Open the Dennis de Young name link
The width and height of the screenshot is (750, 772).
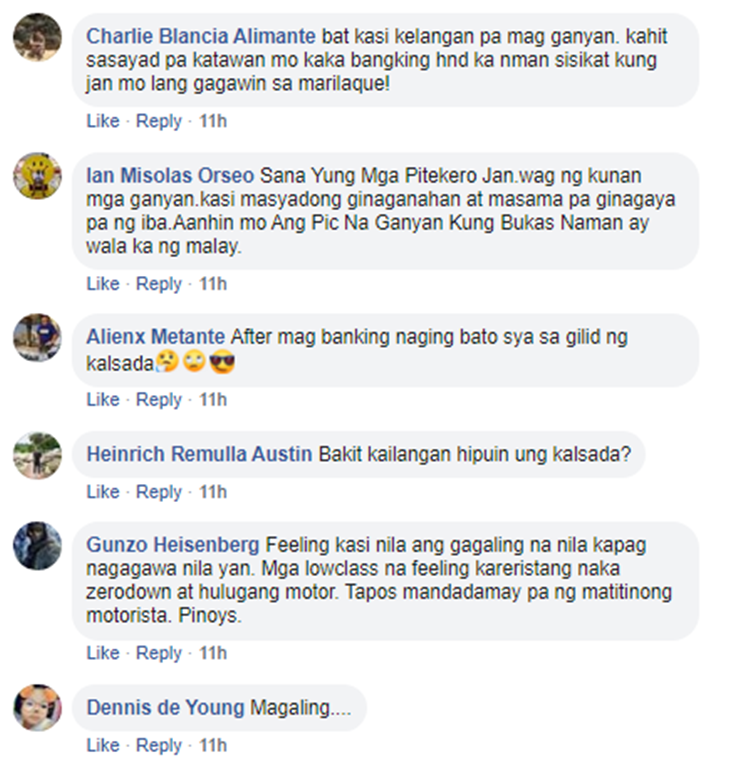(x=165, y=708)
